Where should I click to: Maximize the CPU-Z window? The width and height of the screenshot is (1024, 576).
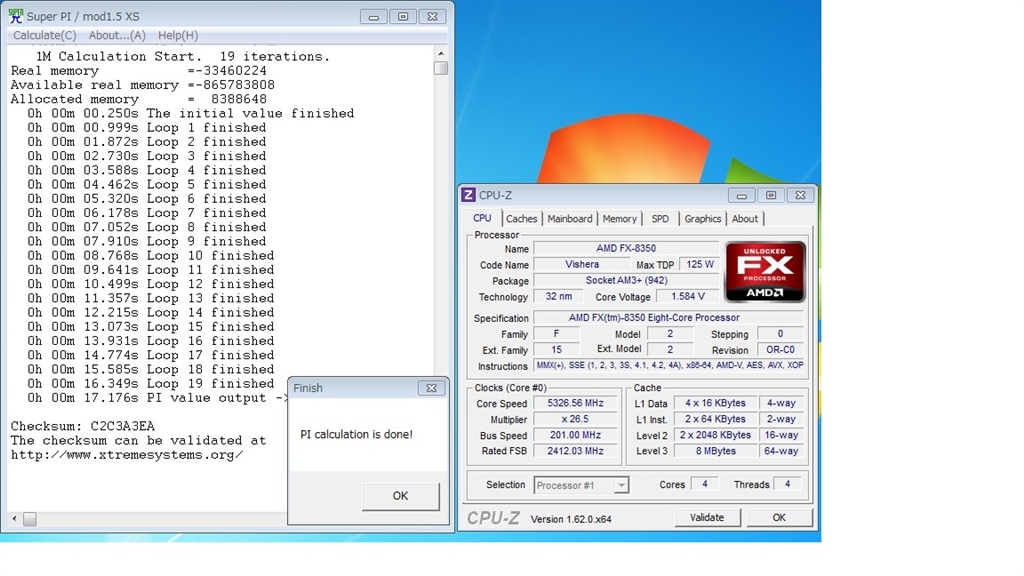pos(770,195)
